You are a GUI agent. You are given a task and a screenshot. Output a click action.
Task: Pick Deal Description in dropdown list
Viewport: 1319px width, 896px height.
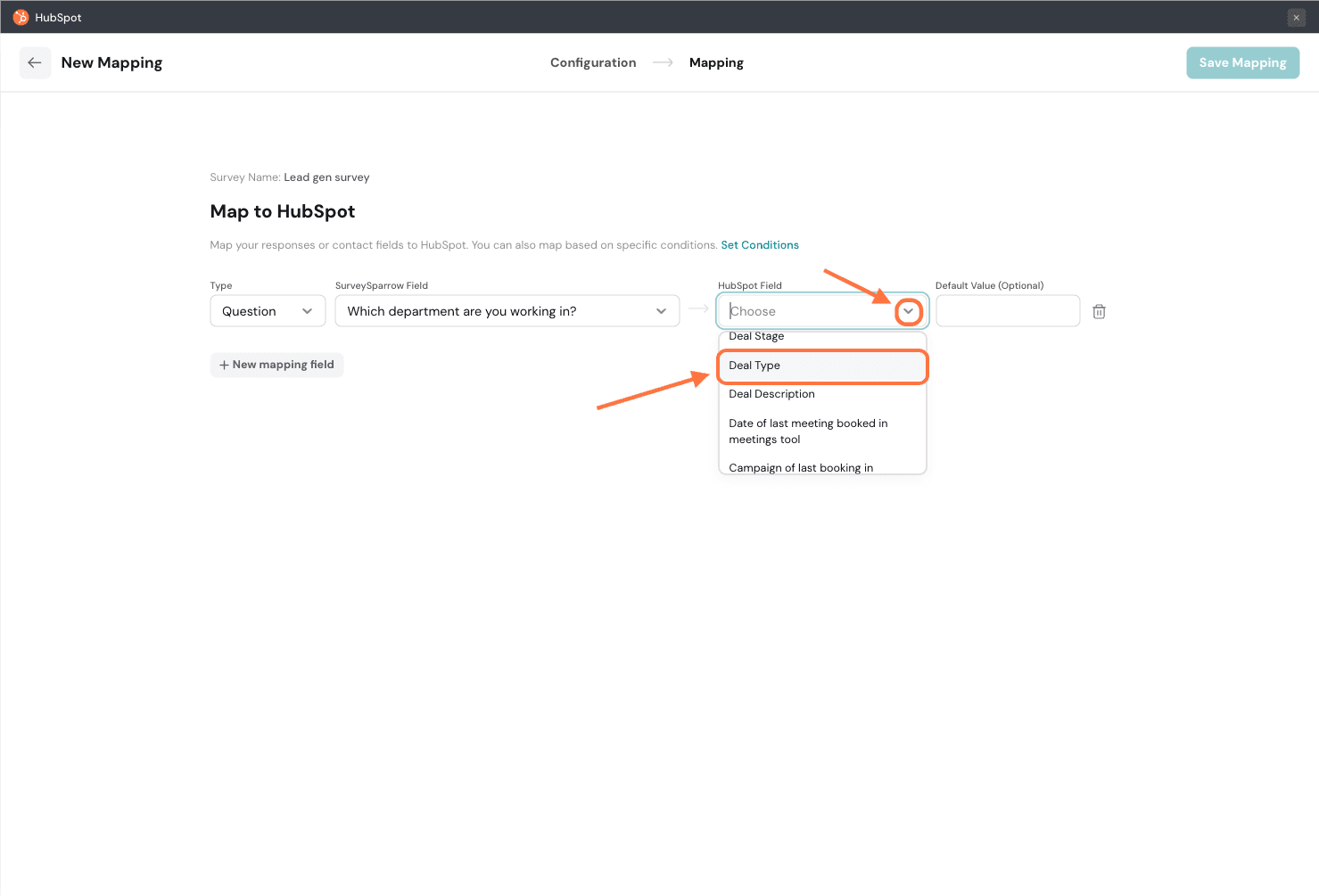pos(771,394)
